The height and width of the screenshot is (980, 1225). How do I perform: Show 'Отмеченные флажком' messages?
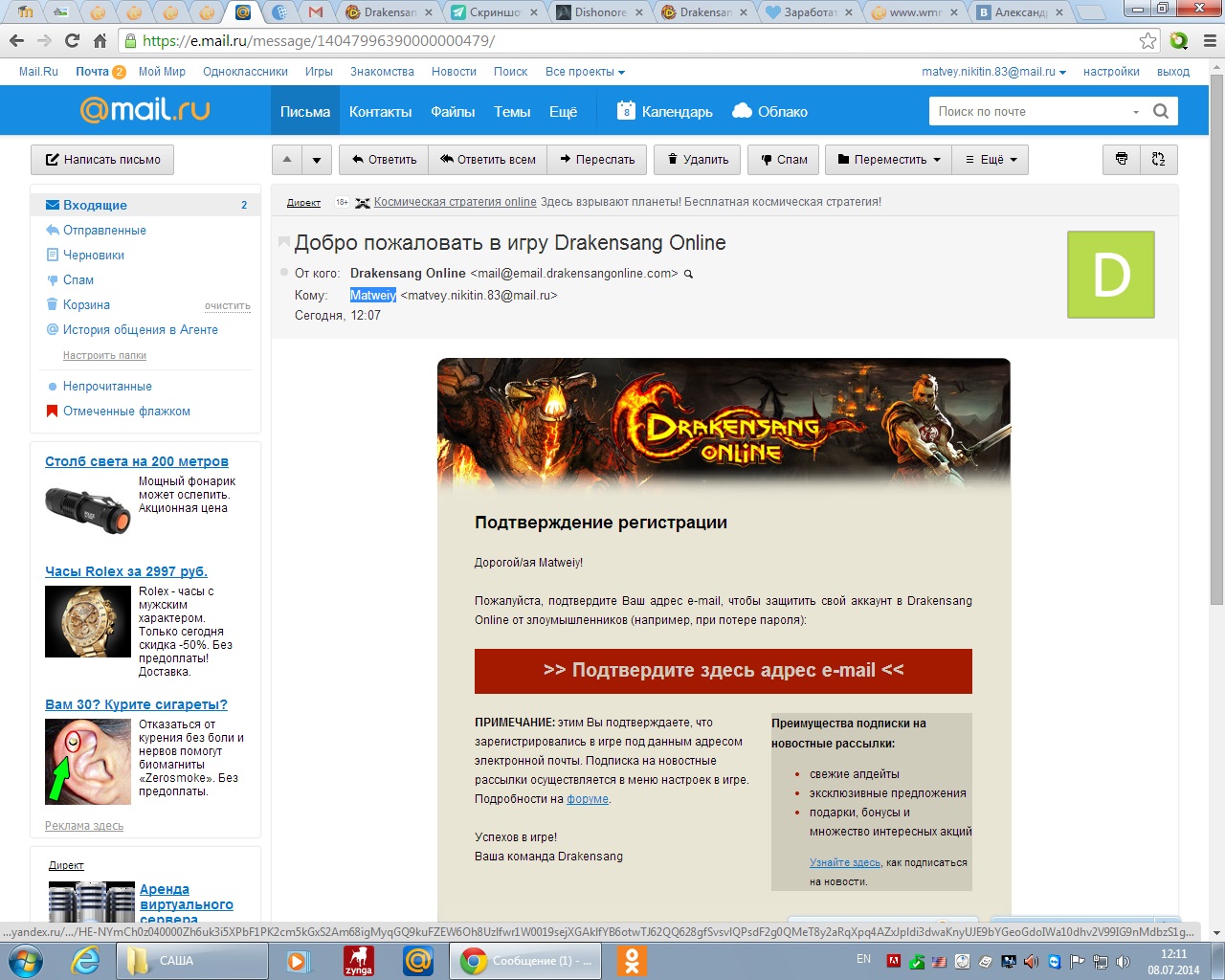[126, 412]
